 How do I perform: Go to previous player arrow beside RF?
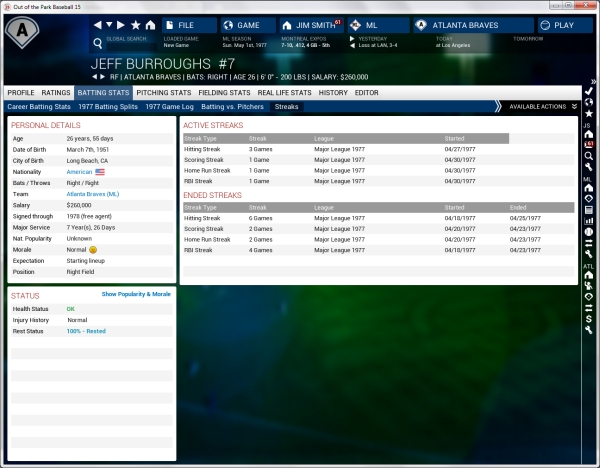pos(95,77)
